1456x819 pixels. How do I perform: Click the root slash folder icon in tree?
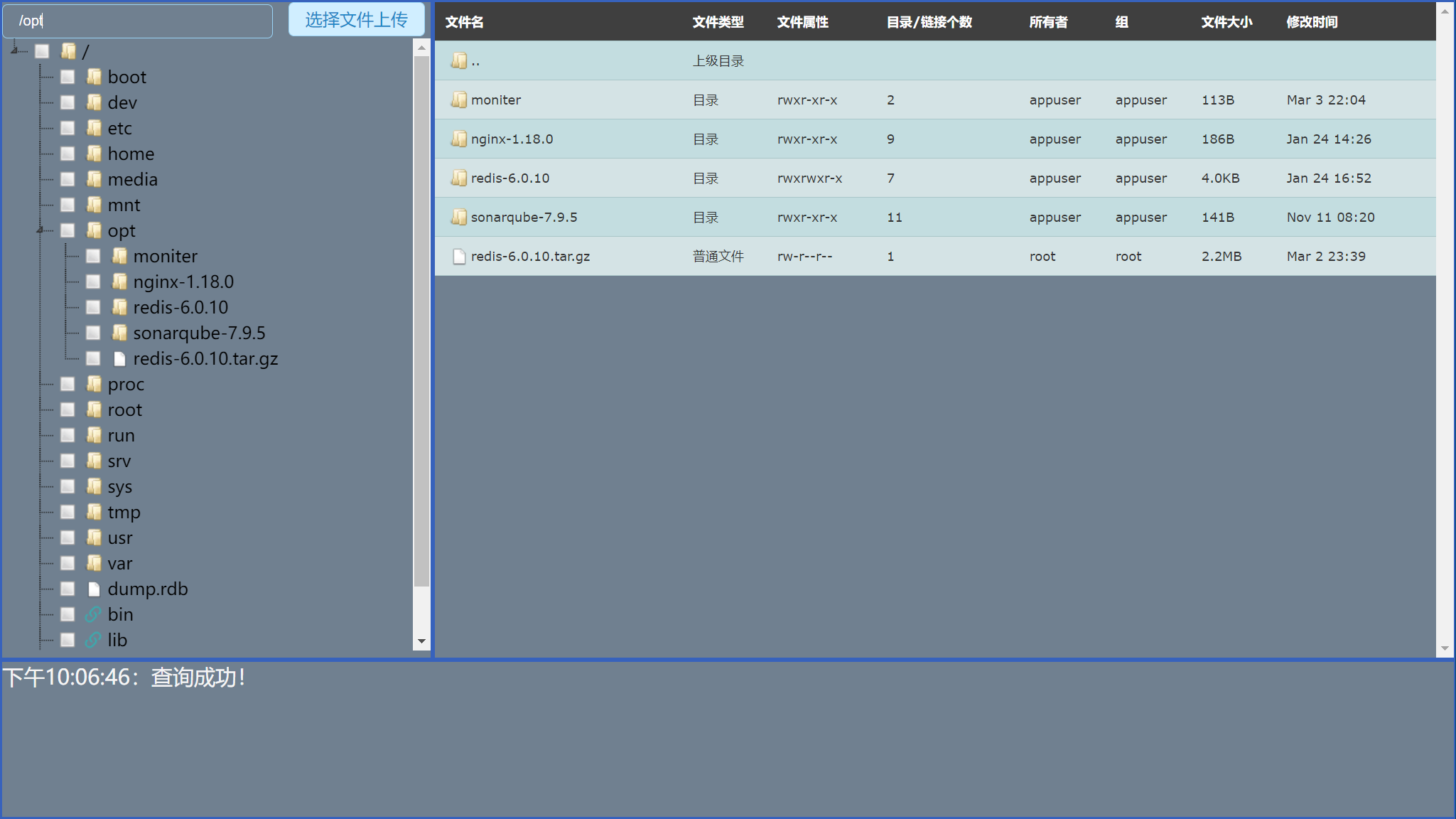[68, 51]
